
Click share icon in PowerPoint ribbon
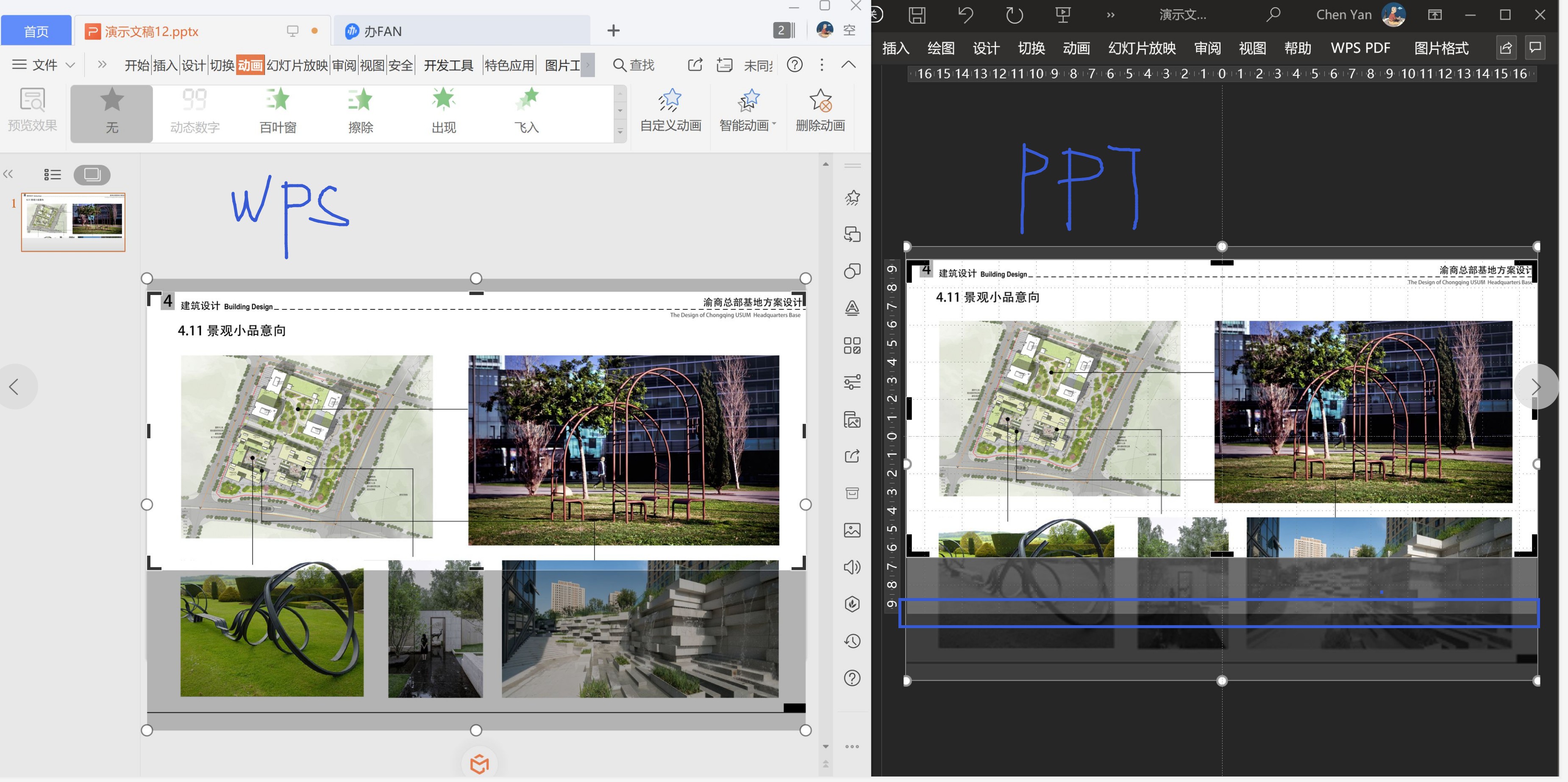click(1506, 47)
